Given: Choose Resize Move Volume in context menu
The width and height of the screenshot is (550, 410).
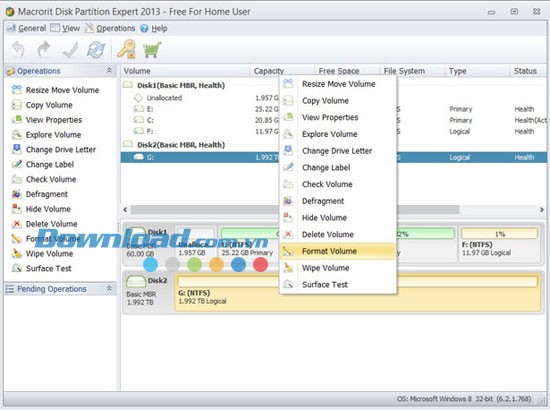Looking at the screenshot, I should coord(338,84).
